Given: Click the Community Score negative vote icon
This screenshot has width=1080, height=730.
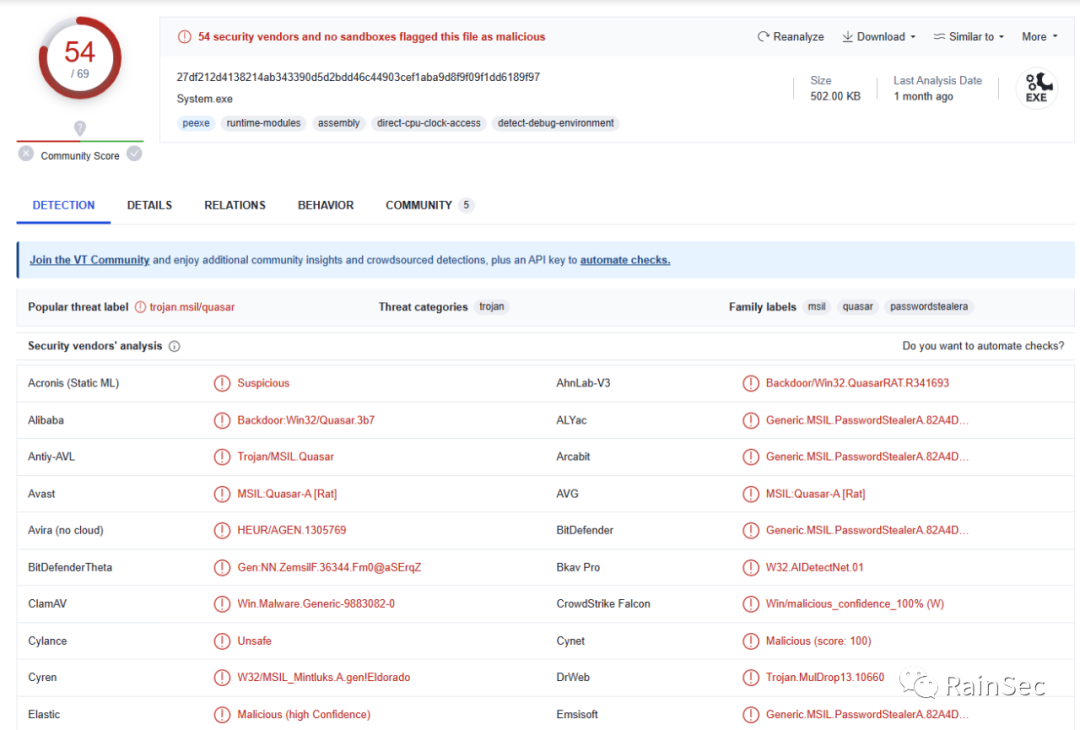Looking at the screenshot, I should pyautogui.click(x=26, y=154).
